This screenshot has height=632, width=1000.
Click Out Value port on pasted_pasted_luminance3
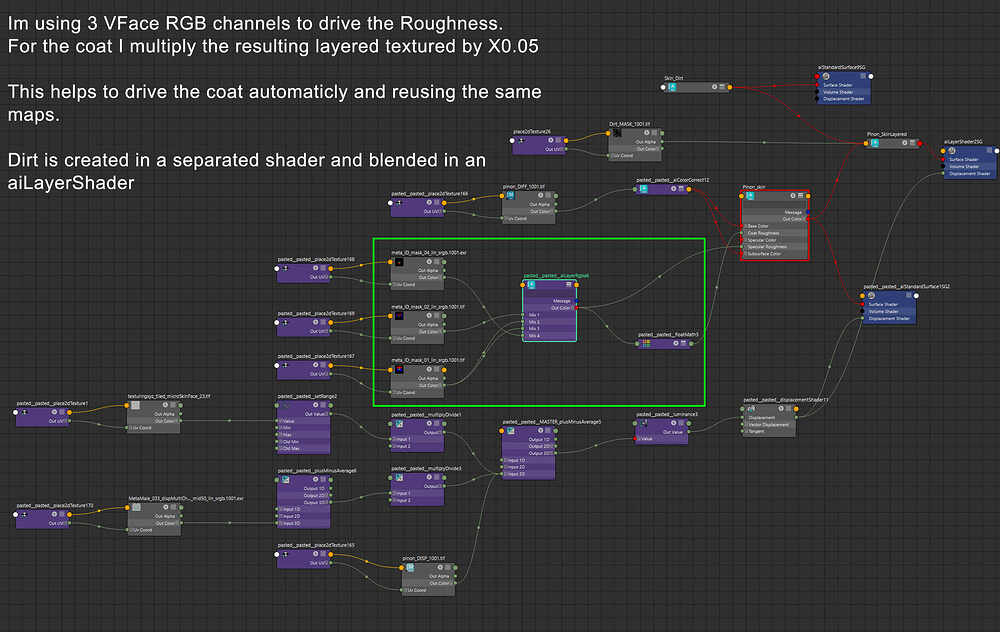[690, 432]
